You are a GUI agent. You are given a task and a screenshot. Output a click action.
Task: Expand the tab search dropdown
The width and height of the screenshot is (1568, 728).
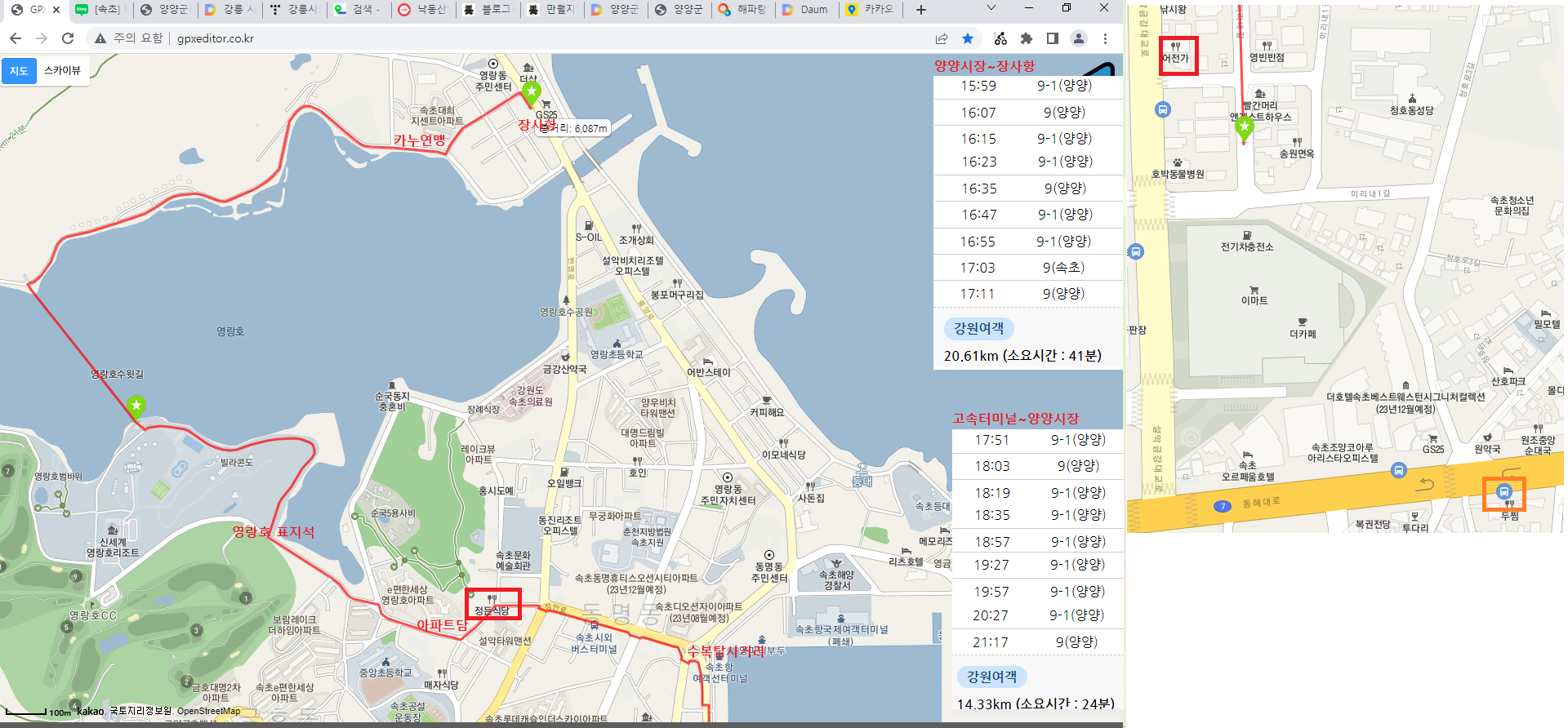991,8
